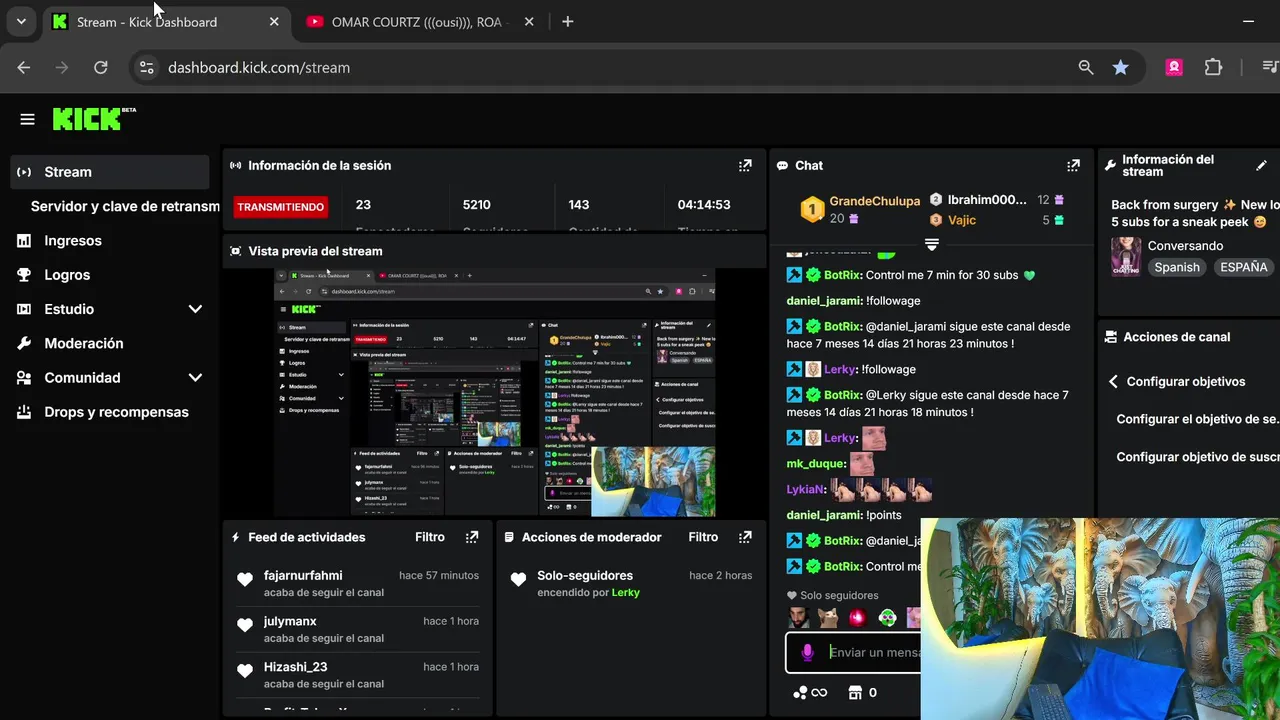Click Hizashi_23 in activity feed
Image resolution: width=1280 pixels, height=720 pixels.
[295, 667]
